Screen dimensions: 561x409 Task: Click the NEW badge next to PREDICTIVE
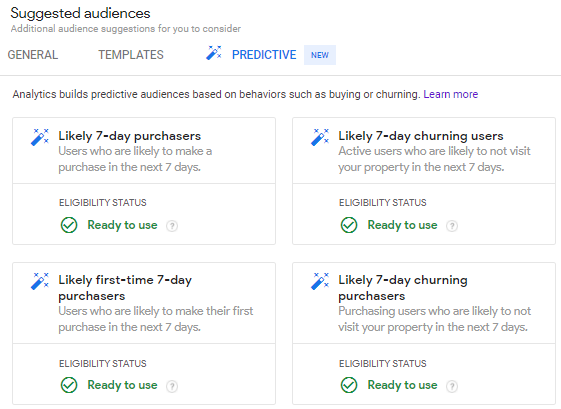pyautogui.click(x=320, y=55)
